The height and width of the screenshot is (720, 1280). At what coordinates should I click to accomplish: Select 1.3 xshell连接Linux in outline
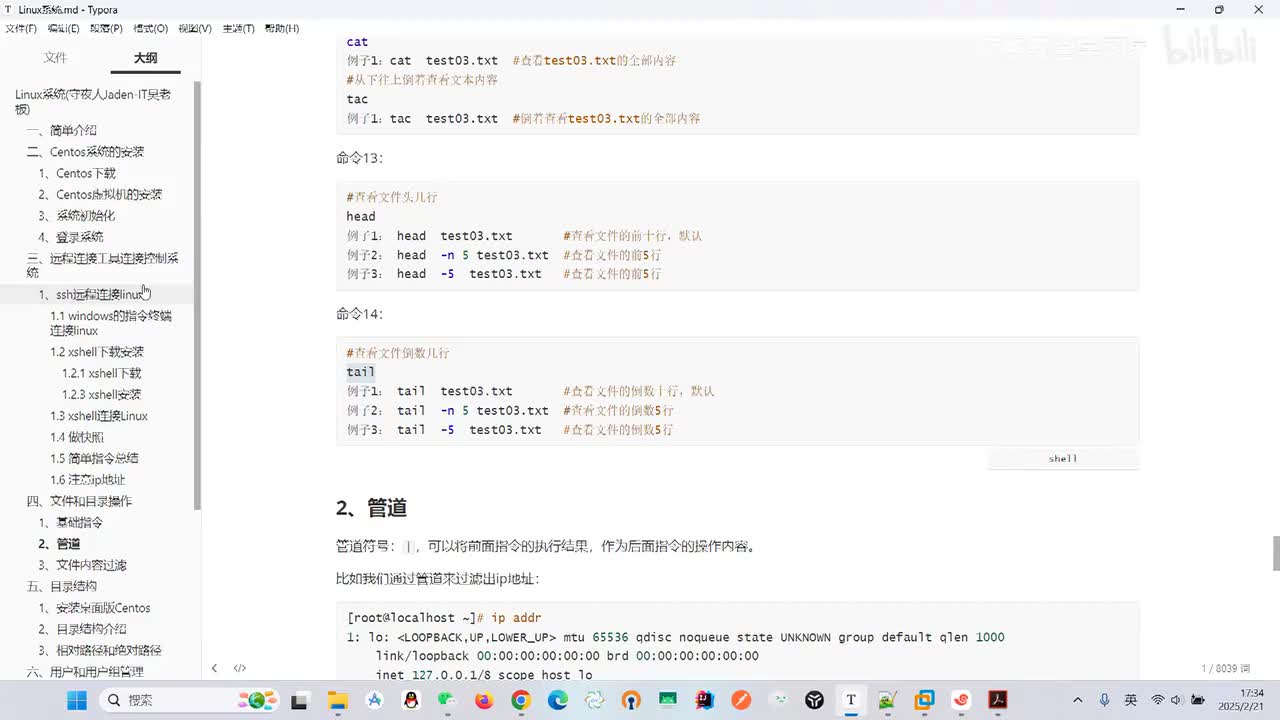click(x=99, y=416)
